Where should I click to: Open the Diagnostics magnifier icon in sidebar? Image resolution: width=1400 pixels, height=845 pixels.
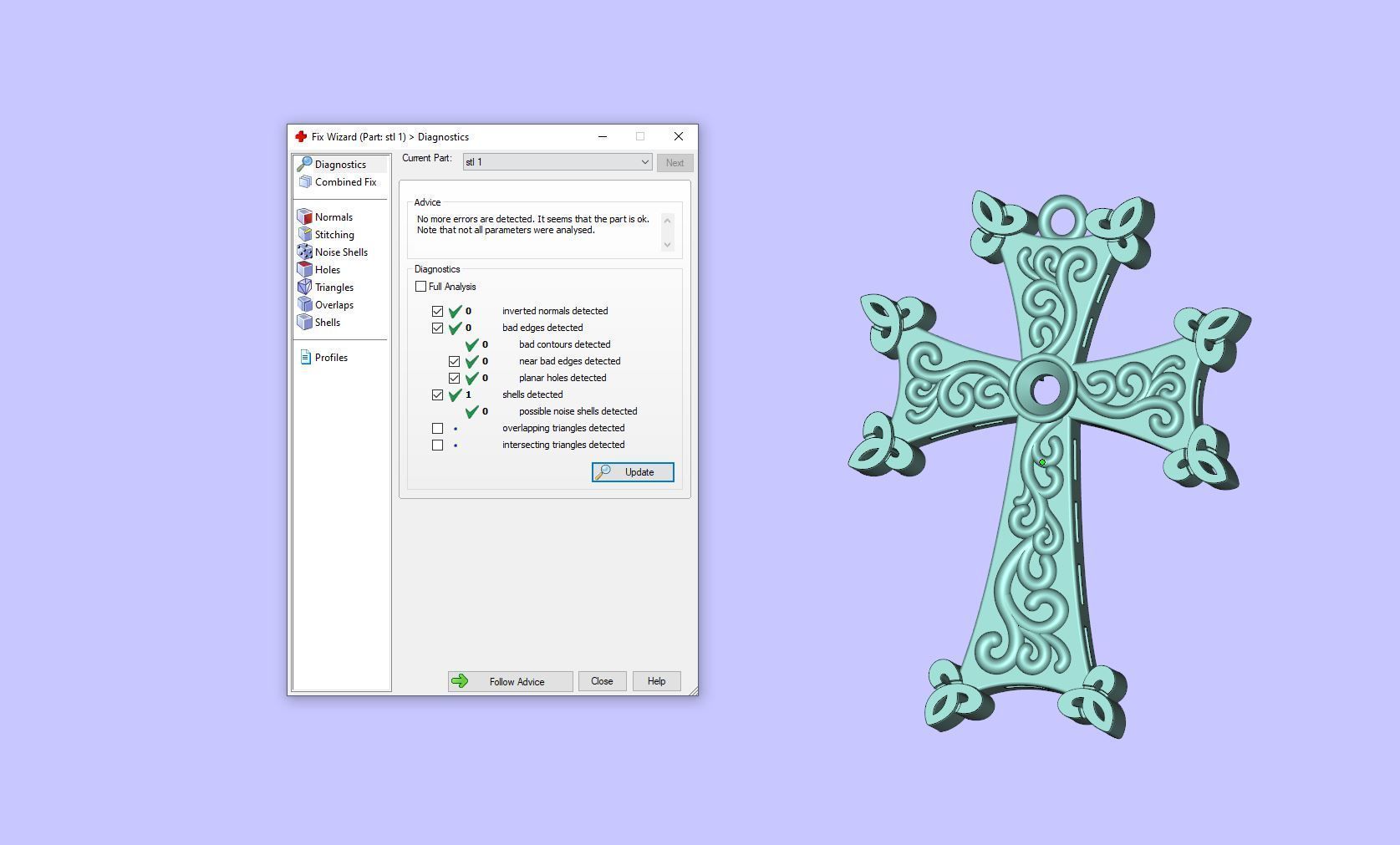coord(304,164)
